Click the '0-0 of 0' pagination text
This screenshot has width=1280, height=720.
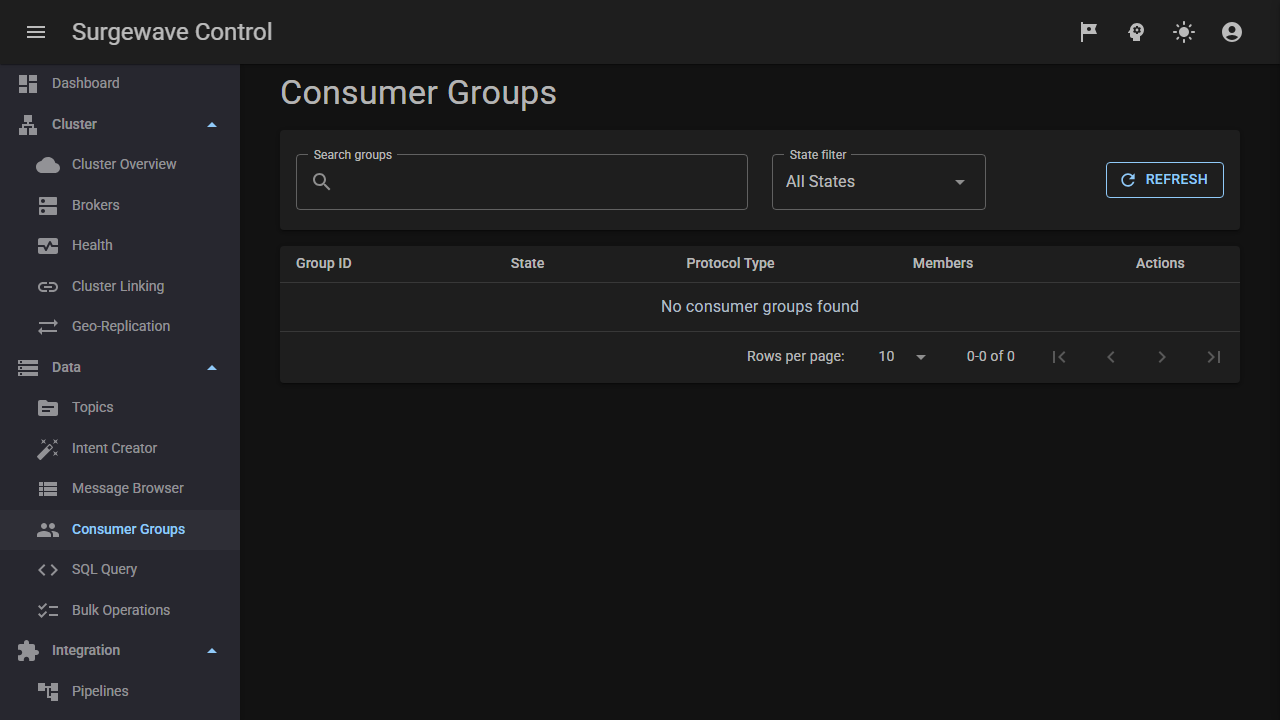click(x=991, y=357)
